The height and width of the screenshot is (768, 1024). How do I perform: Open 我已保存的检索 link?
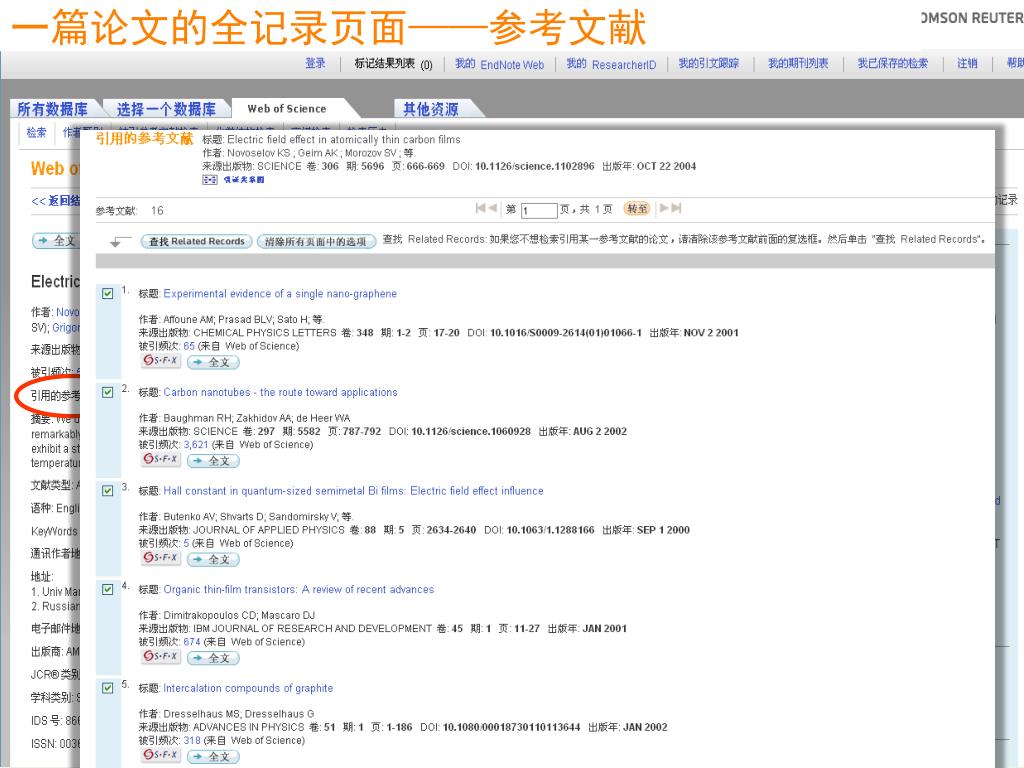pos(893,63)
